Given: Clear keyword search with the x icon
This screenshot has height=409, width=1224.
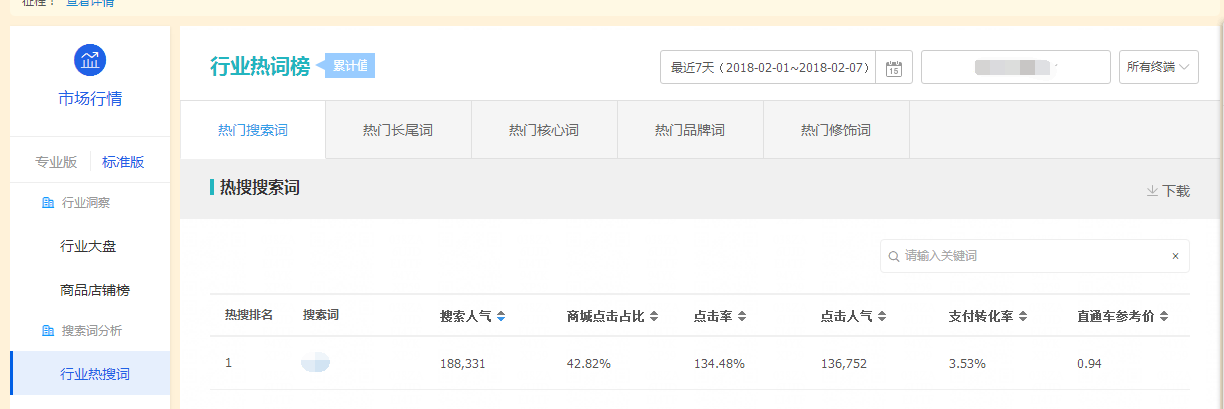Looking at the screenshot, I should [1175, 257].
